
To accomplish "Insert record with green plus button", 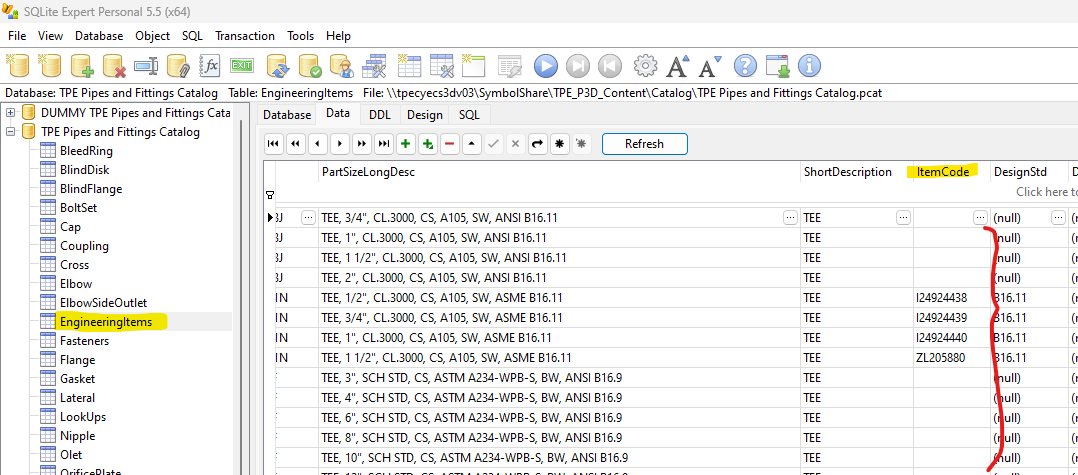I will click(406, 144).
